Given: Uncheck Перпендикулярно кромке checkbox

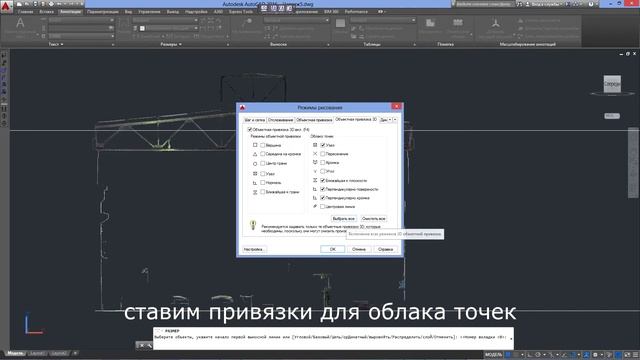Looking at the screenshot, I should pyautogui.click(x=323, y=198).
